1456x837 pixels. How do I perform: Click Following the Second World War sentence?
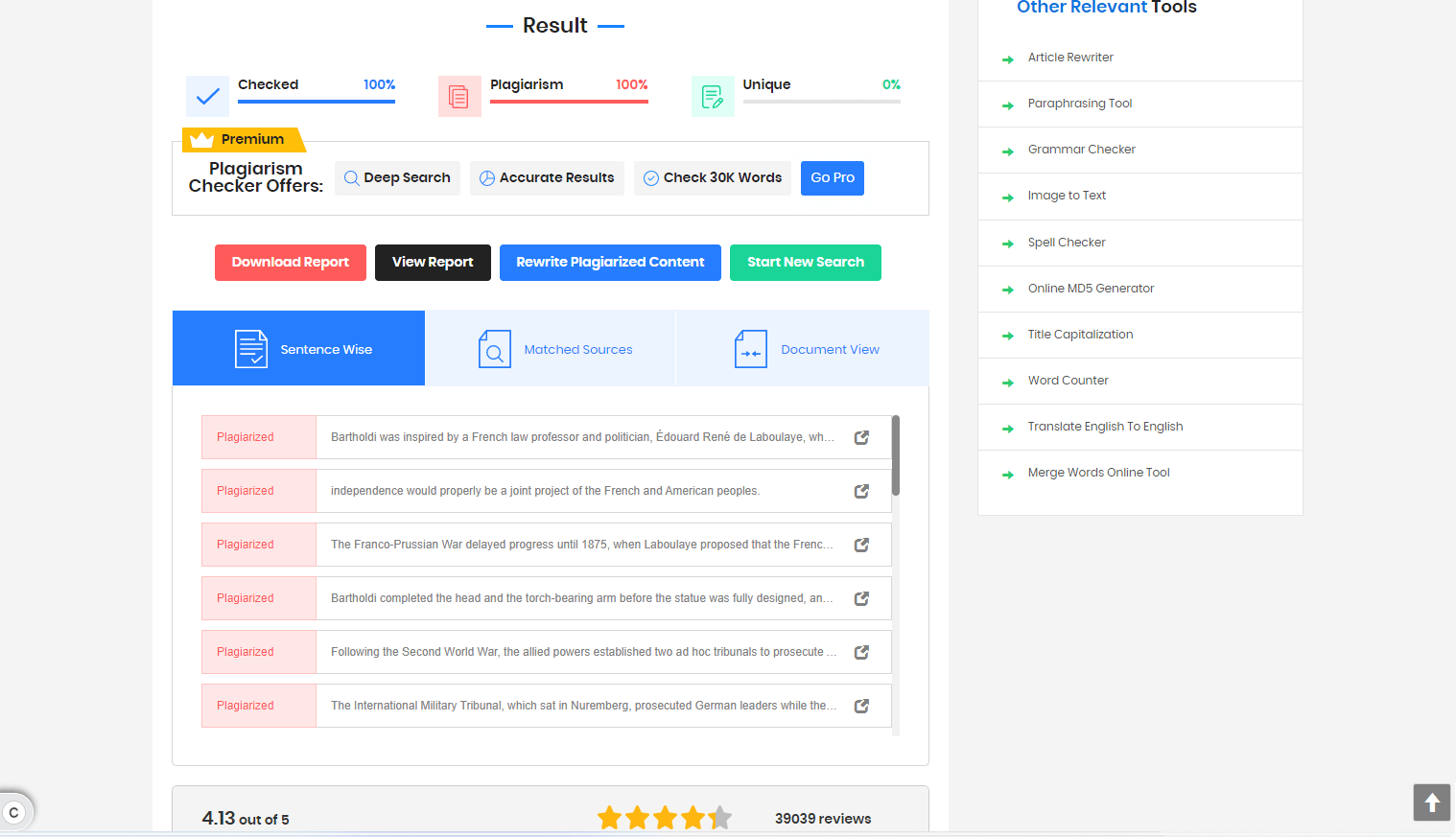584,652
